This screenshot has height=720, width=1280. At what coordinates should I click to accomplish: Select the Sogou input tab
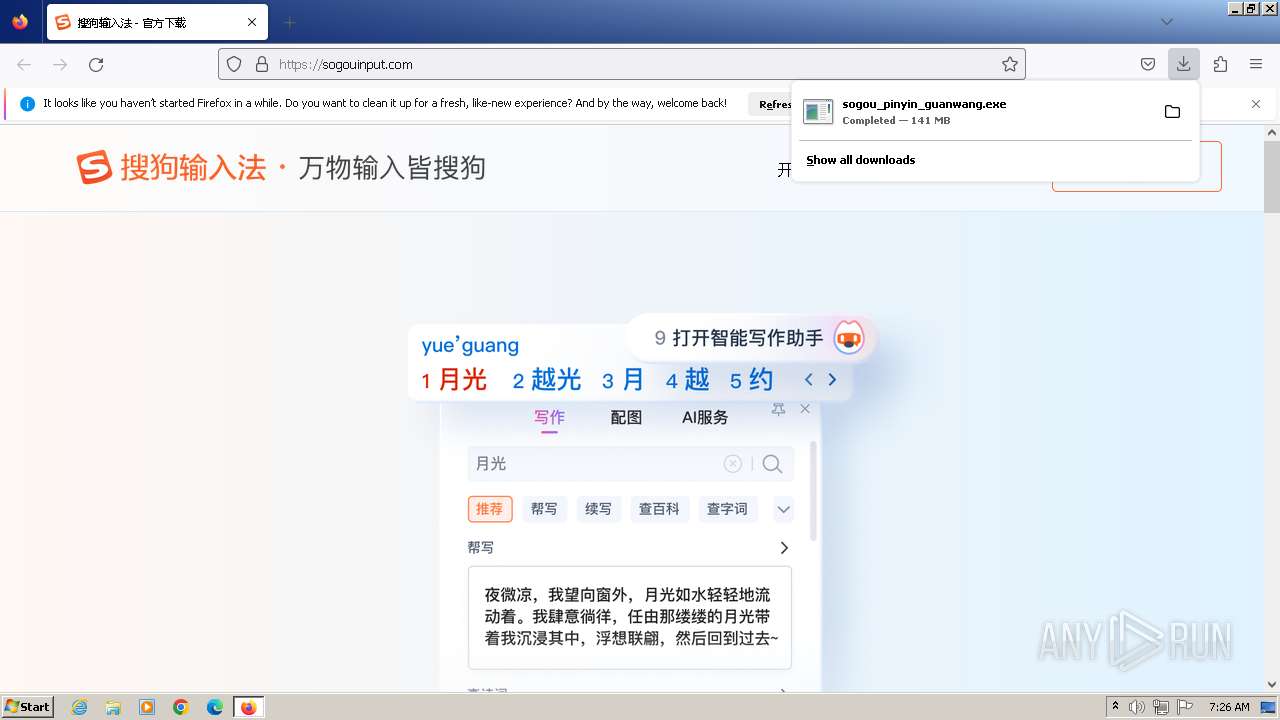155,22
